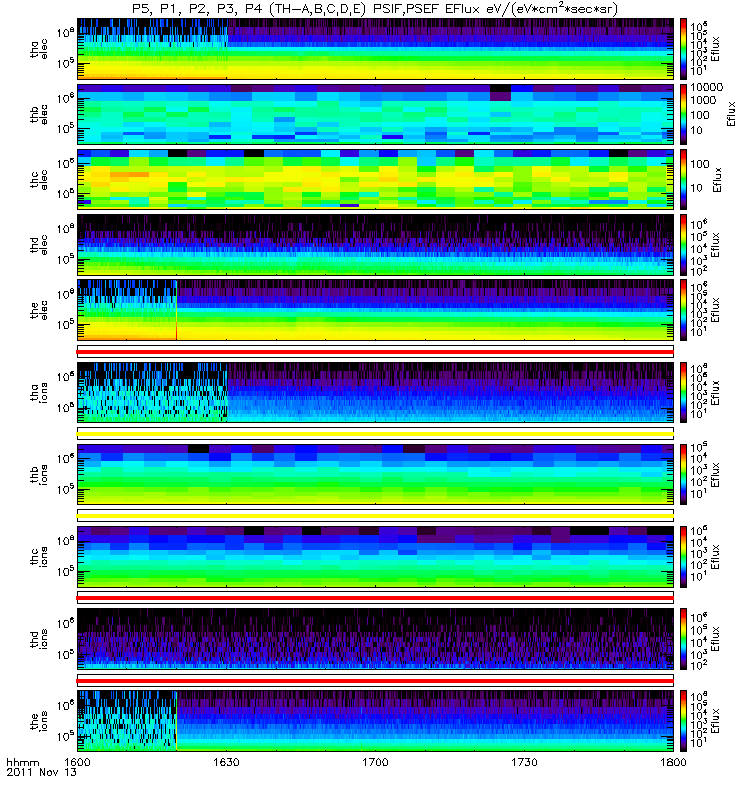750x800 pixels.
Task: Click the red status bar above tha ions
Action: coord(375,352)
